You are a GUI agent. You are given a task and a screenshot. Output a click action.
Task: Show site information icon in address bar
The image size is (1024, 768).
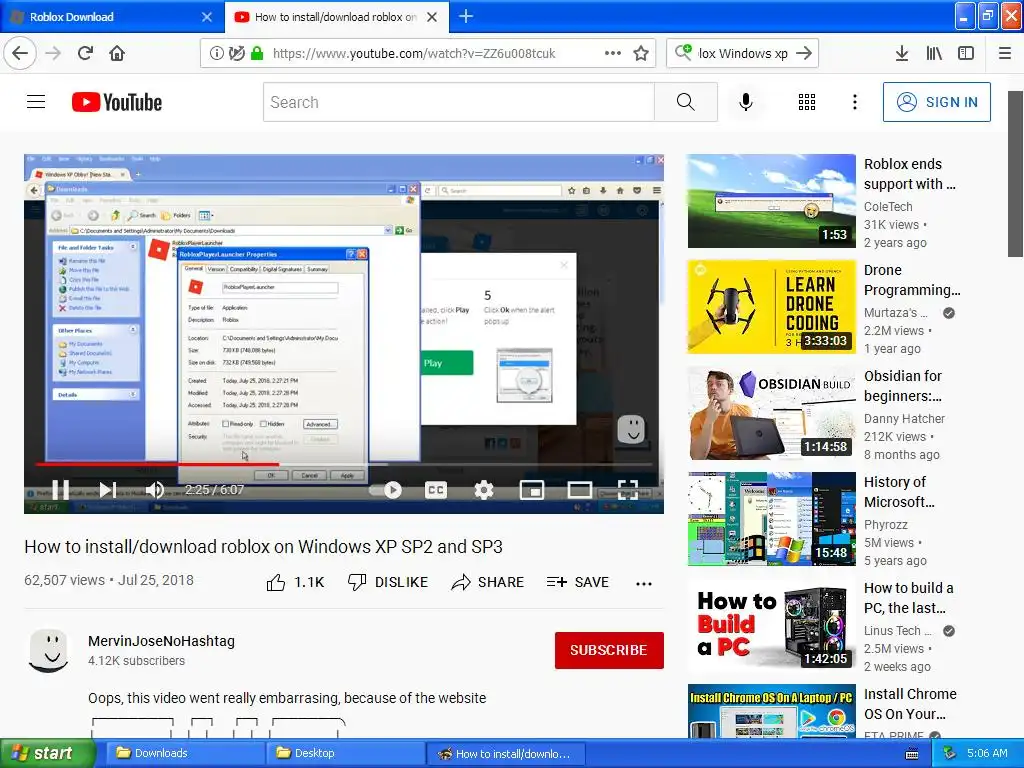click(x=216, y=54)
